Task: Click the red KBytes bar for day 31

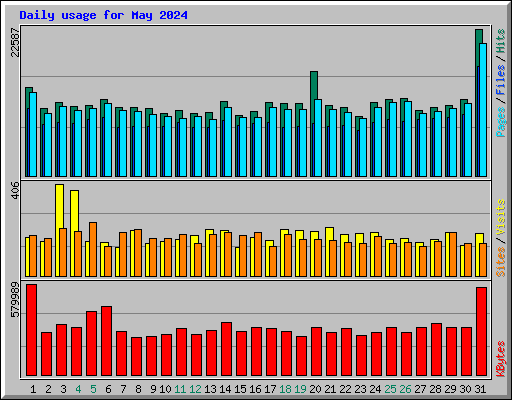Action: coord(482,331)
